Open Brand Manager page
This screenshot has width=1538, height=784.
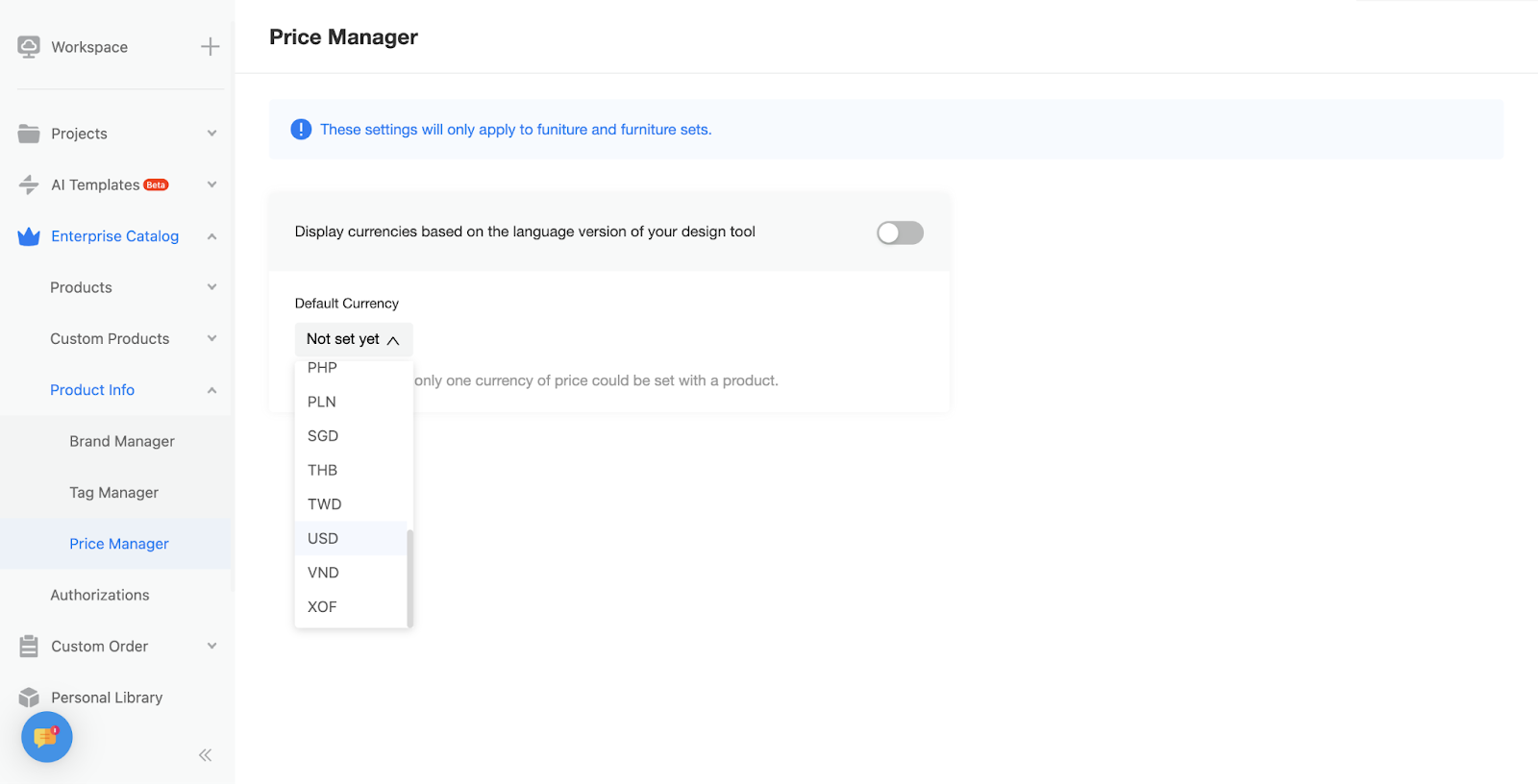(122, 441)
